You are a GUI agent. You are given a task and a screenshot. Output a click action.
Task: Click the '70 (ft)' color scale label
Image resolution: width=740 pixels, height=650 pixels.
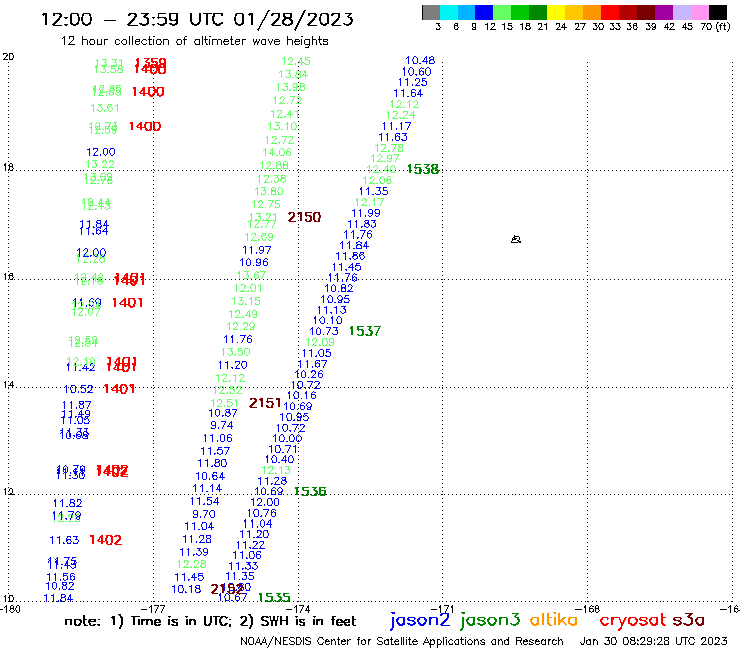coord(715,26)
